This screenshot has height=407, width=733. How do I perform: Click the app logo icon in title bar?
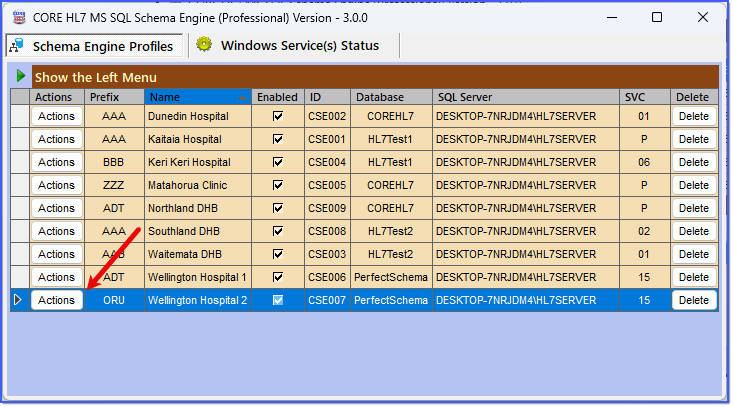pos(19,18)
